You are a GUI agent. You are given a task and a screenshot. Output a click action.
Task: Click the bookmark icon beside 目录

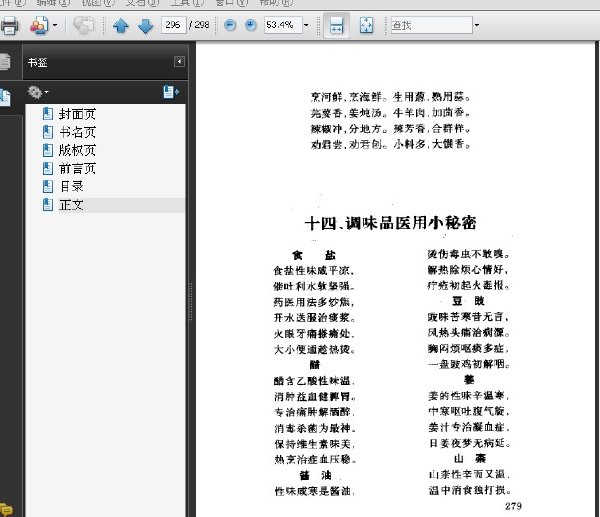tap(48, 187)
